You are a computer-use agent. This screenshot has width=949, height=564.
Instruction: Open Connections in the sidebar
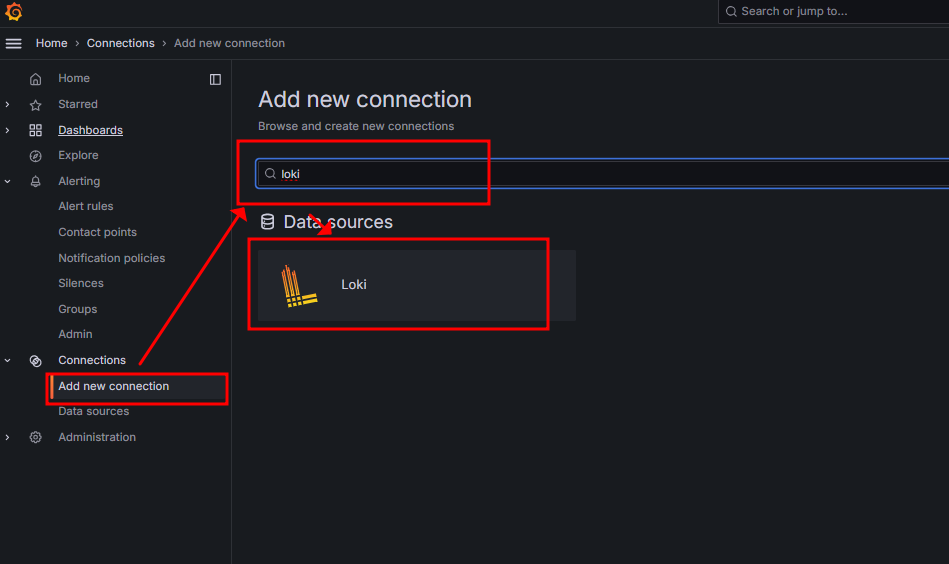click(x=92, y=360)
